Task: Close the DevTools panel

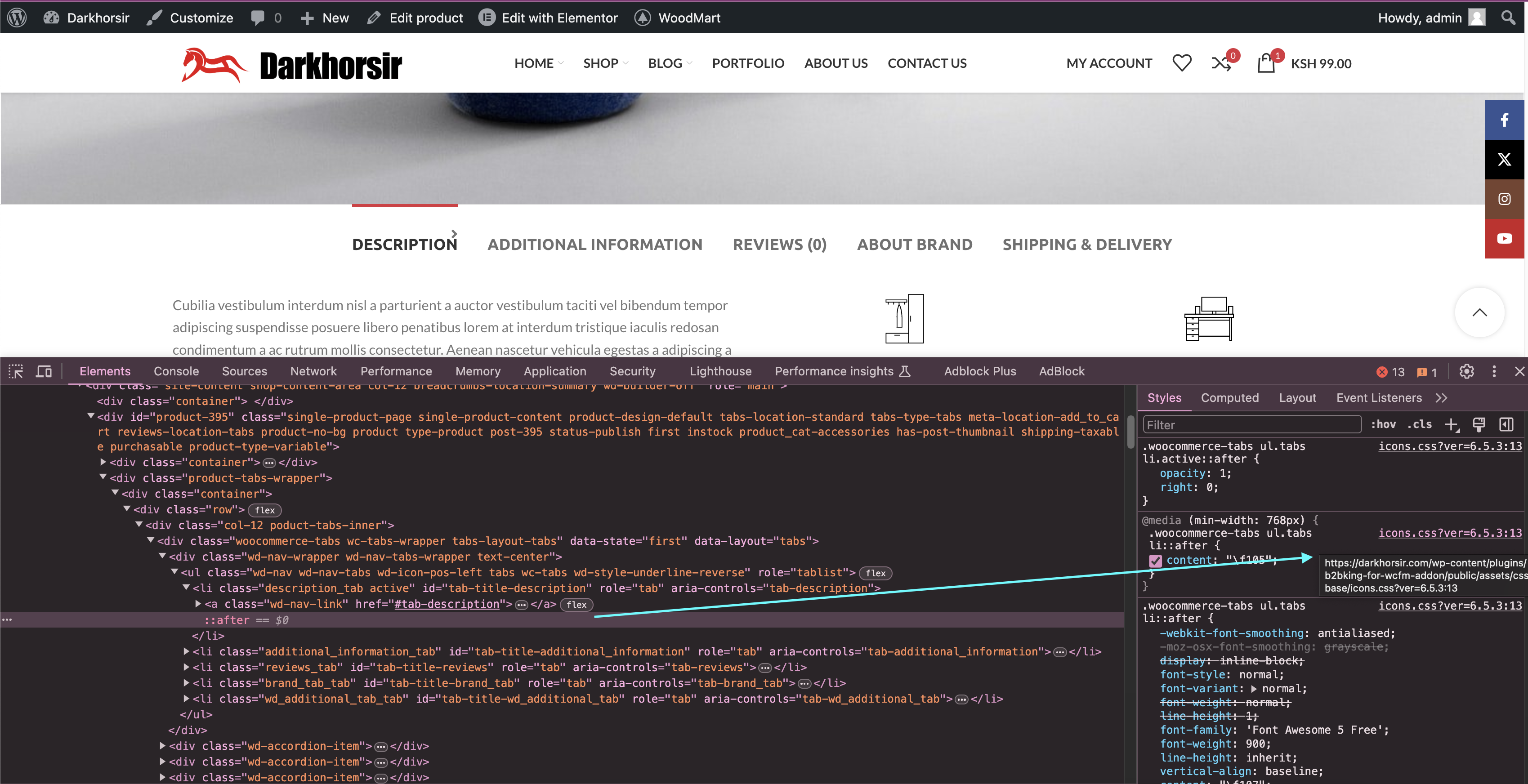Action: [1519, 371]
